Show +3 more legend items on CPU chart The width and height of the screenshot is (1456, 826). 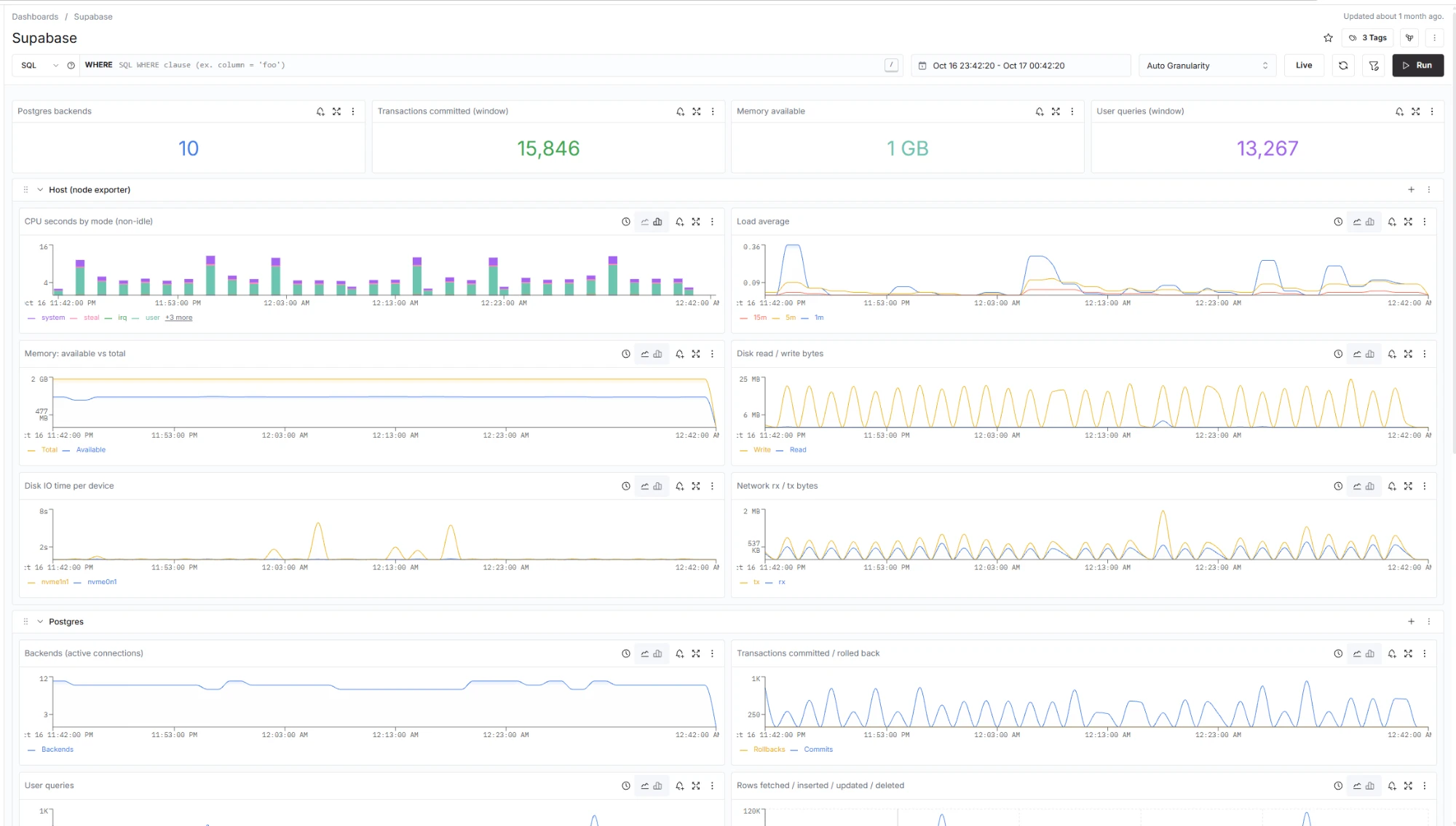coord(178,318)
